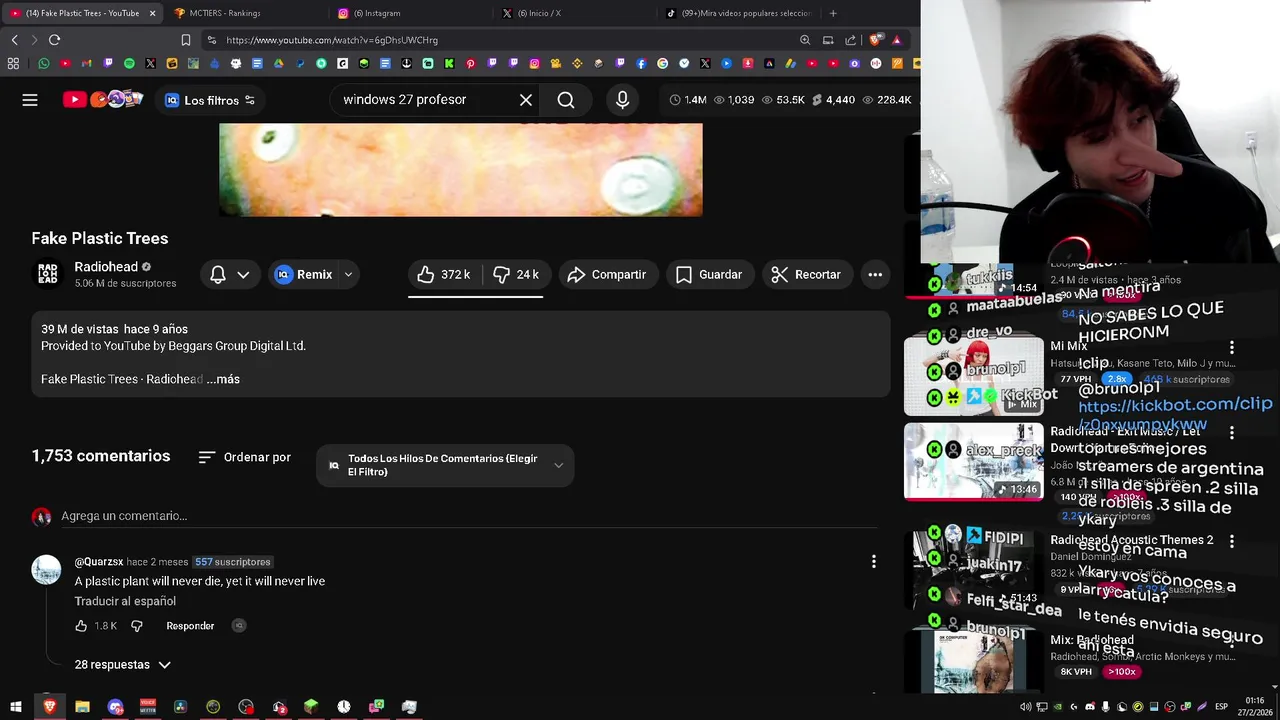1280x720 pixels.
Task: Open Brave from the taskbar
Action: click(49, 706)
